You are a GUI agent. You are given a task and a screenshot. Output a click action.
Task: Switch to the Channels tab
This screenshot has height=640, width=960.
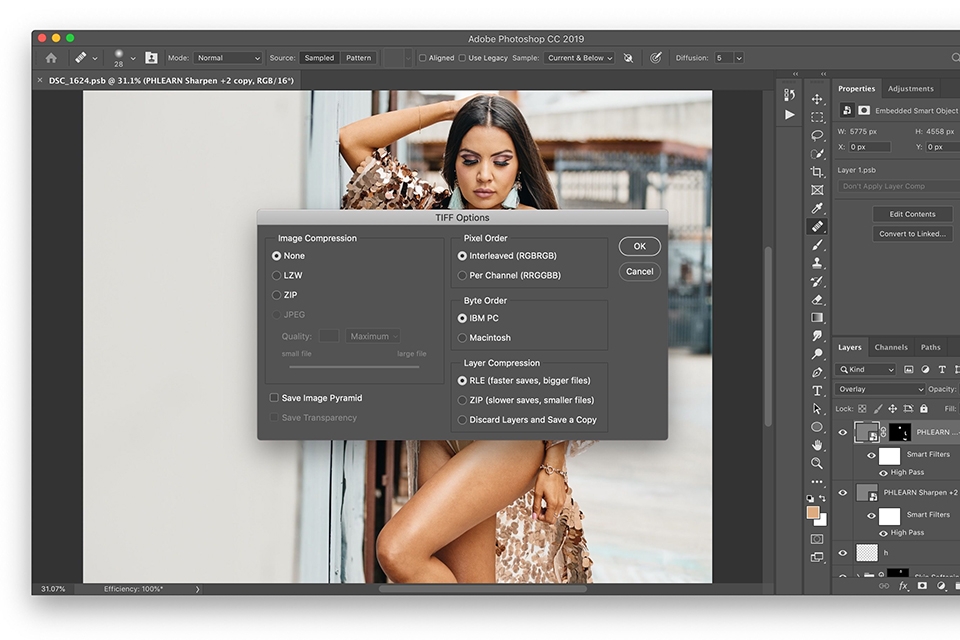891,347
